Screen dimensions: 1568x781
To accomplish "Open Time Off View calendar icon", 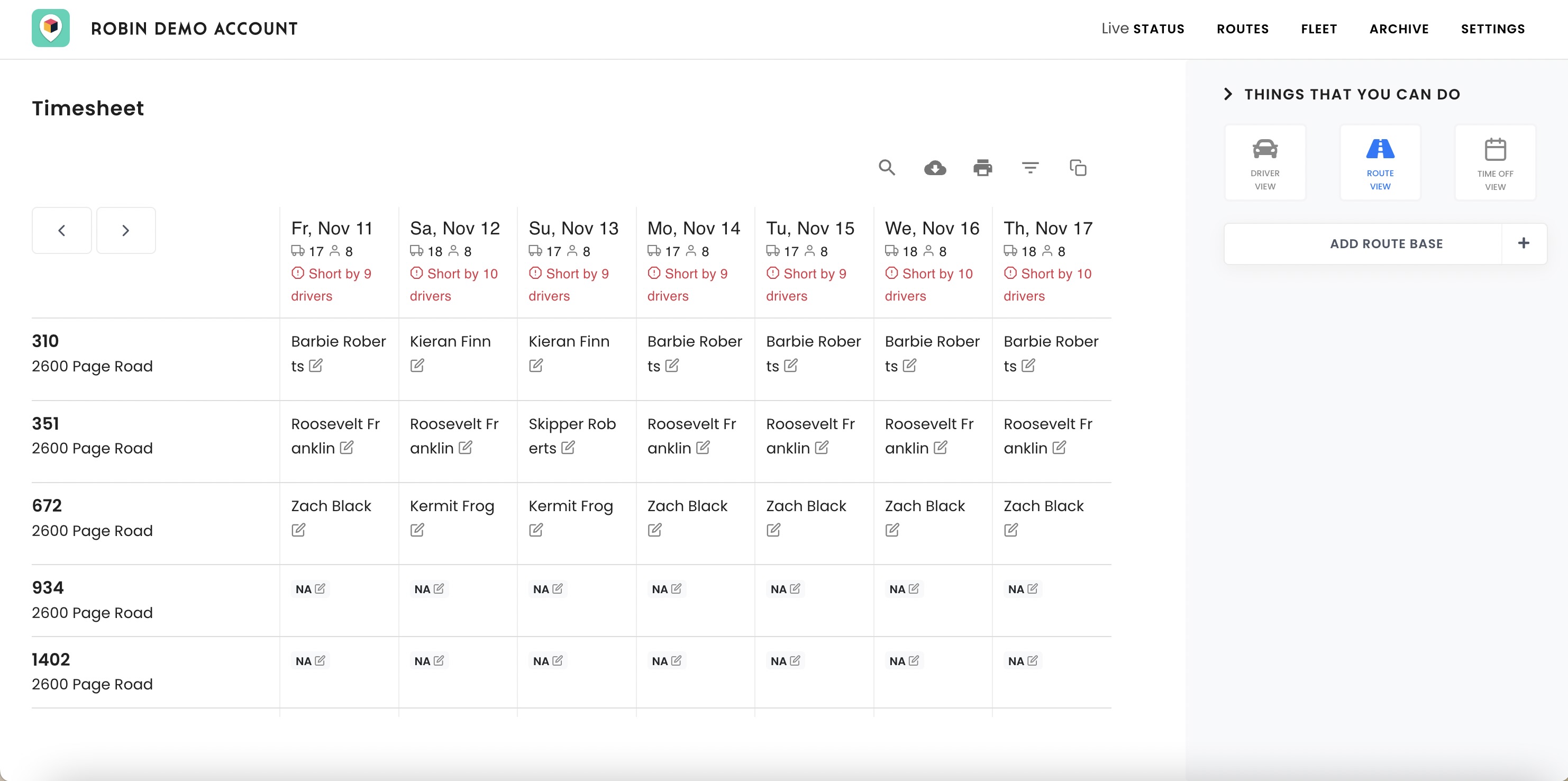I will click(1495, 162).
